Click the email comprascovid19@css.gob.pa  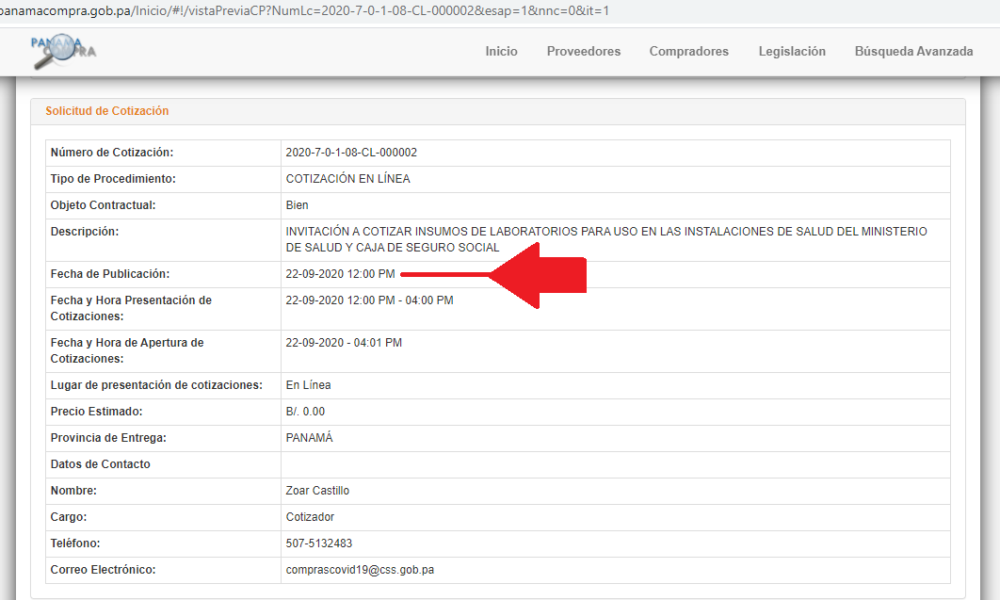(360, 570)
